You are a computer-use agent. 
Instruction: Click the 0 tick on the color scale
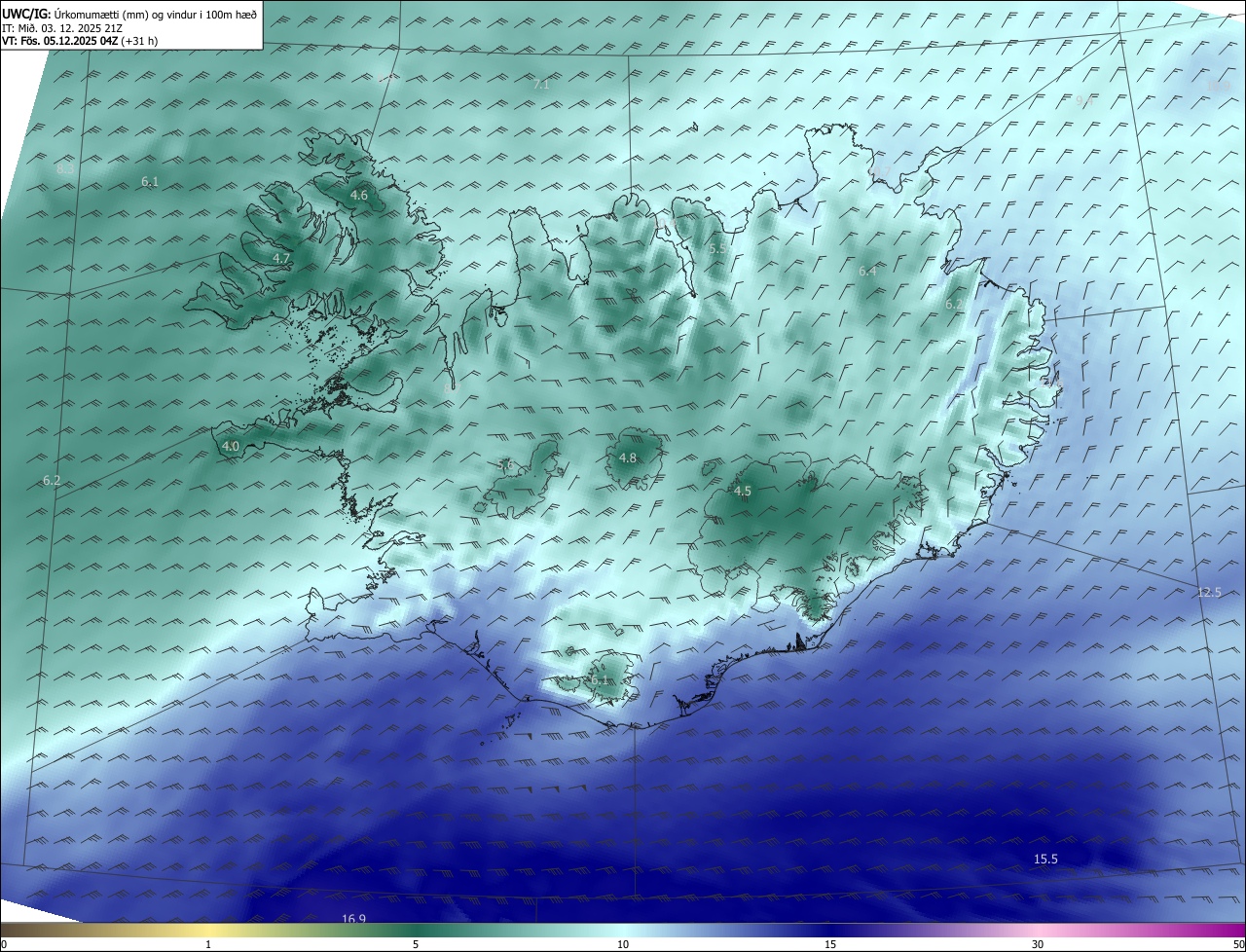point(4,945)
